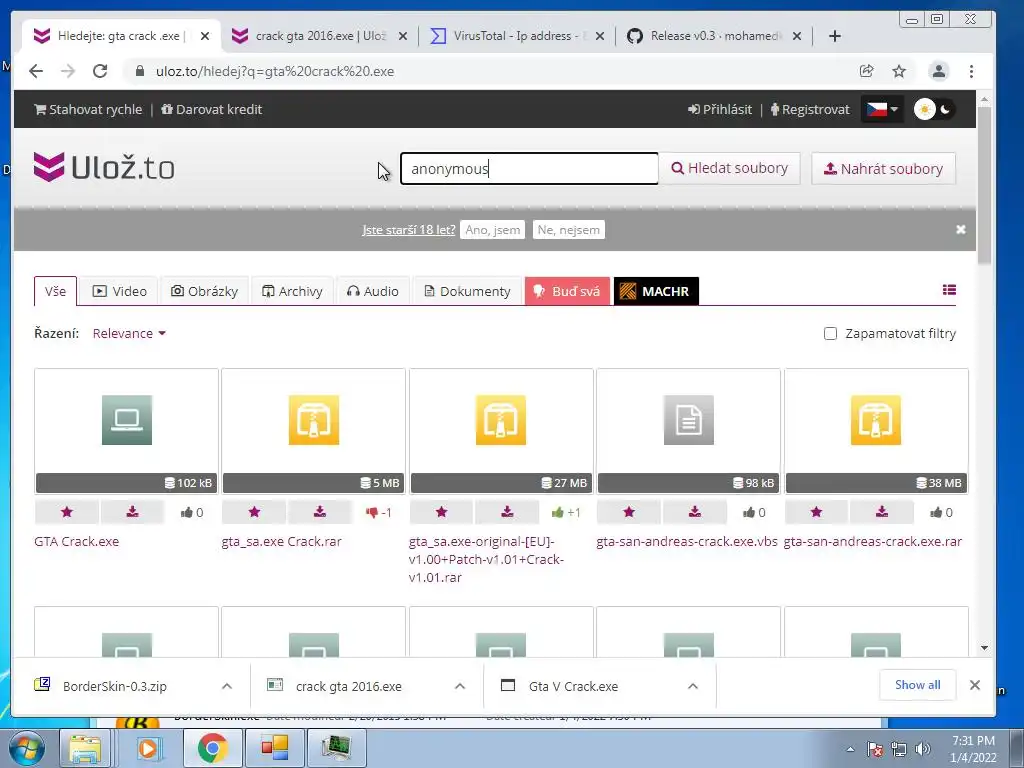
Task: Open Relevance sorting dropdown
Action: point(129,333)
